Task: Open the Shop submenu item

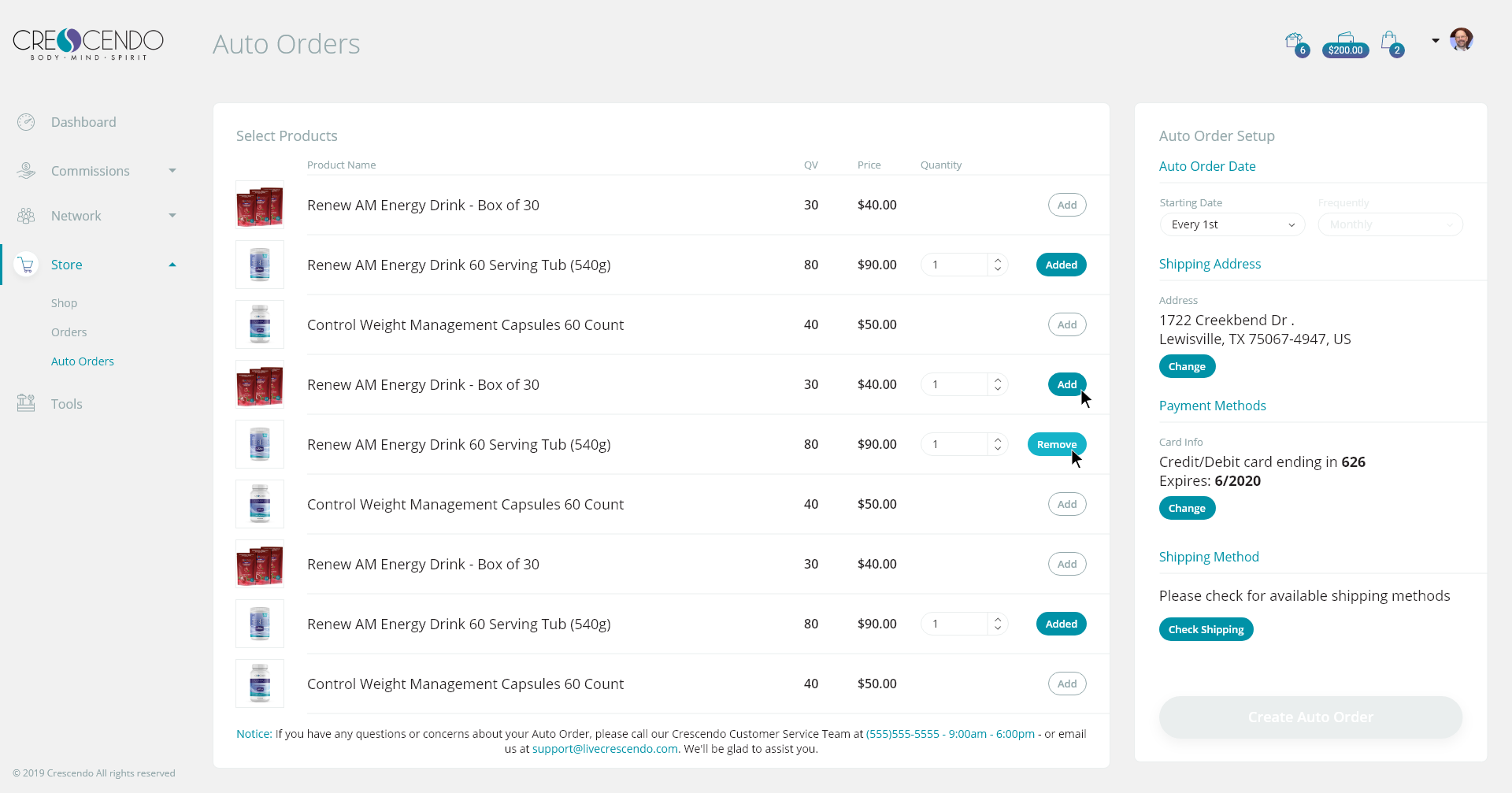Action: point(65,303)
